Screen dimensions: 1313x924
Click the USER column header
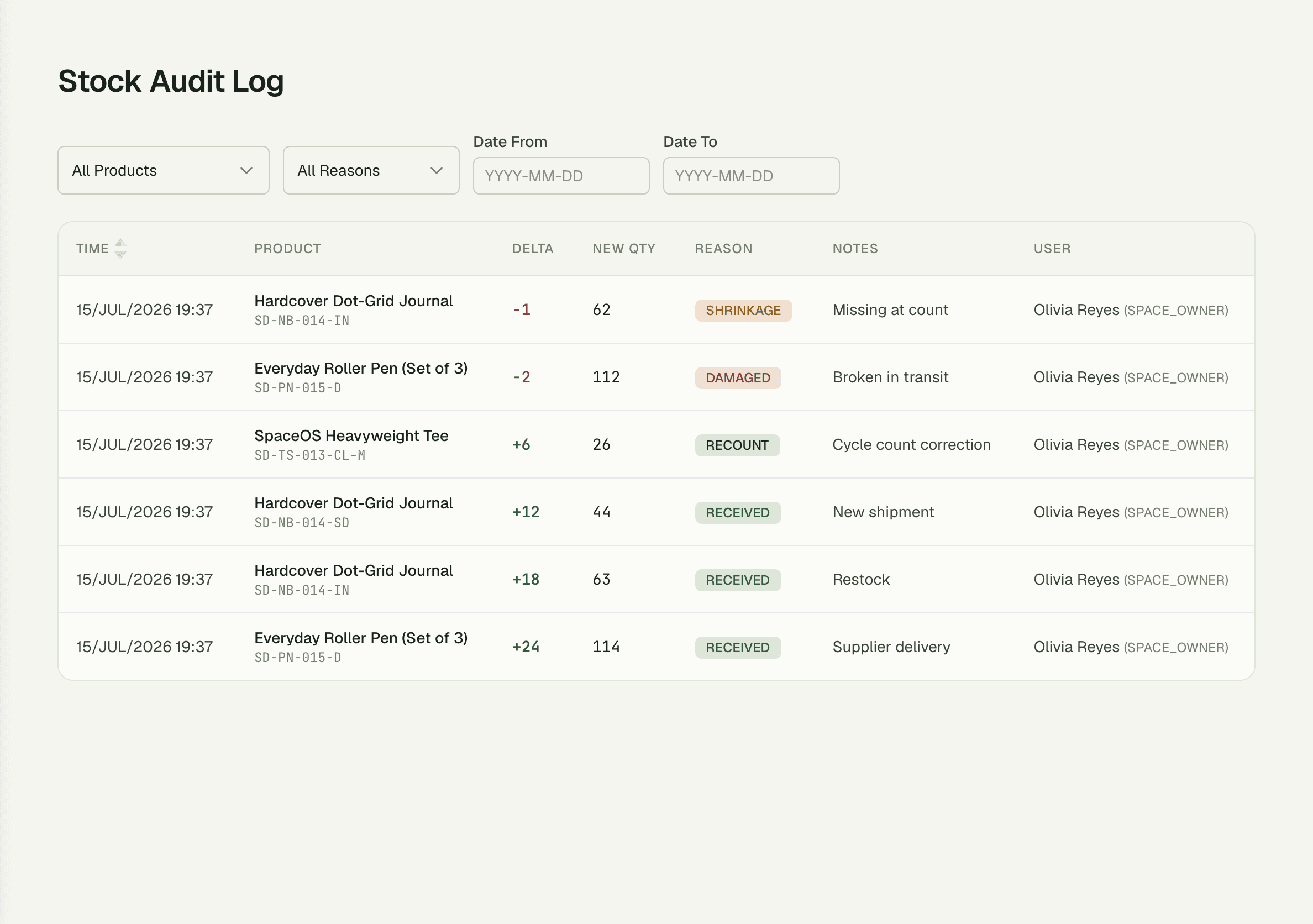point(1052,249)
